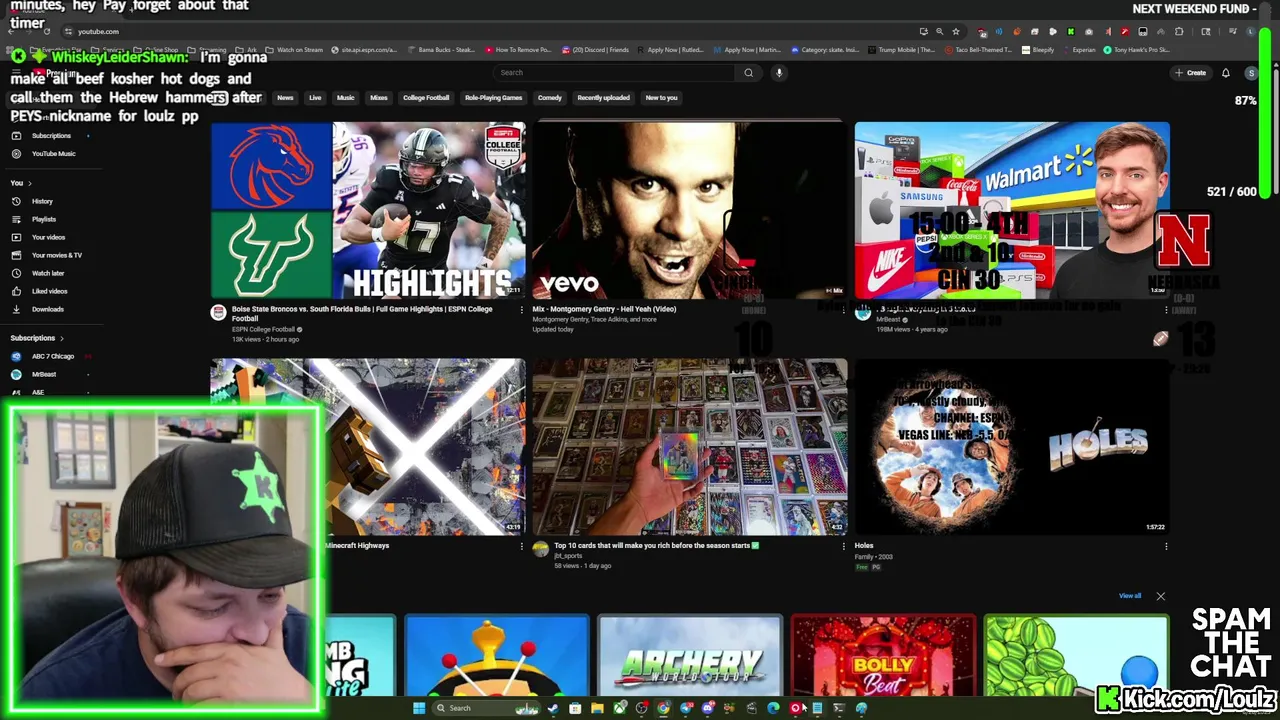
Task: Open options menu for Holes movie
Action: tap(1166, 546)
